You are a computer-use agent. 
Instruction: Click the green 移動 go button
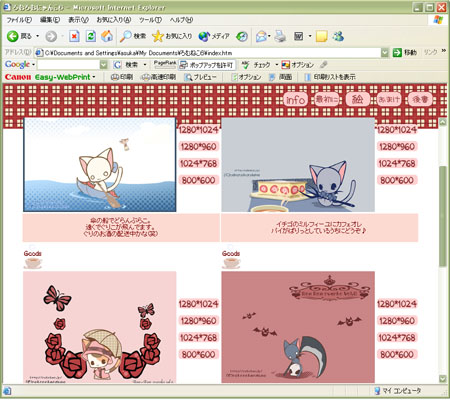405,52
